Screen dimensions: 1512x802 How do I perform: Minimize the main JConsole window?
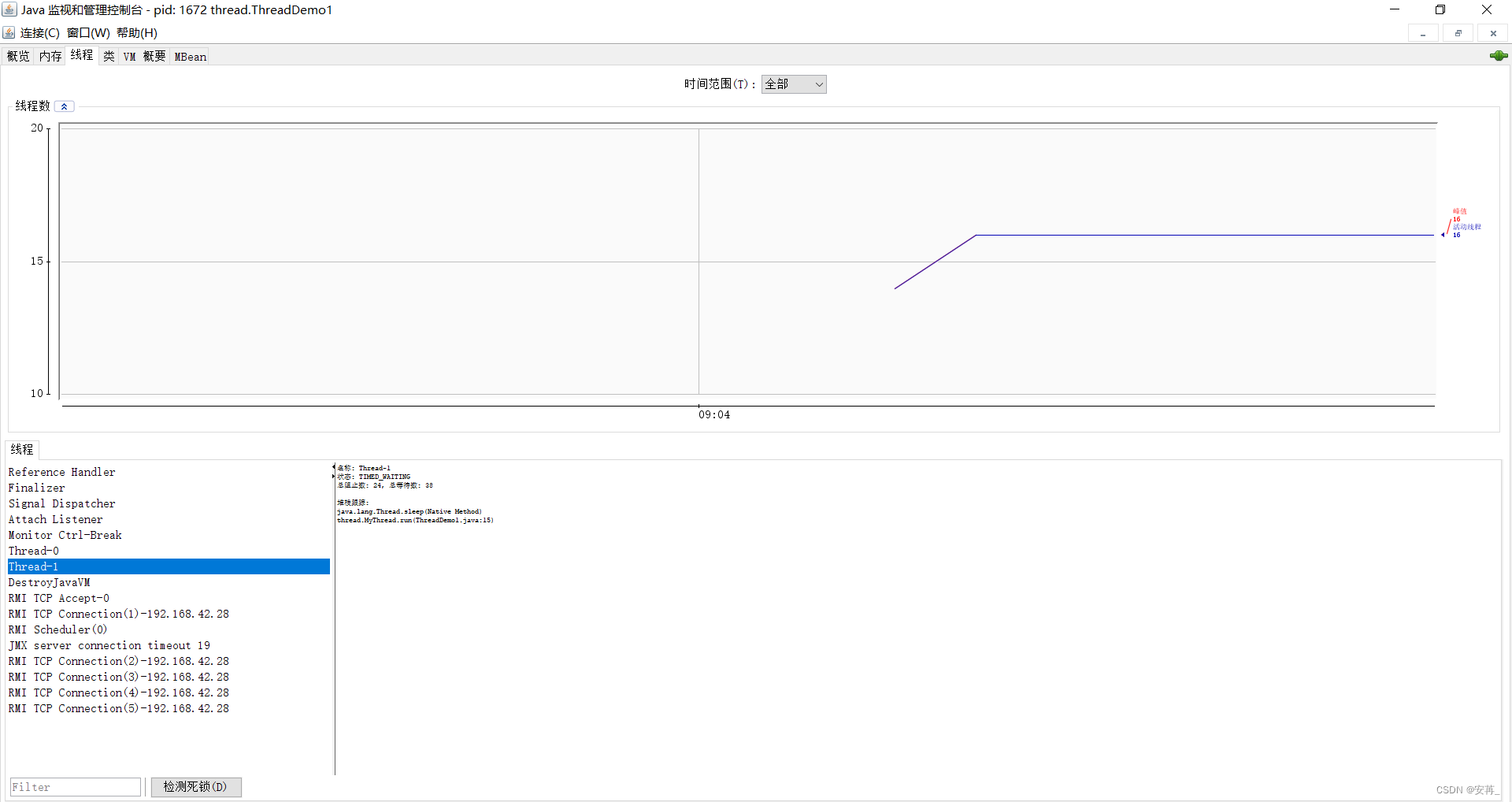1395,9
